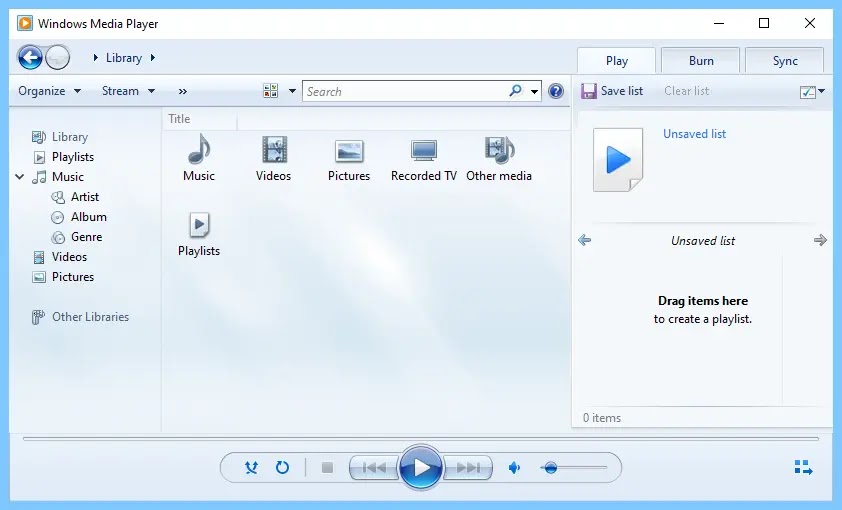Click the arrow before Library breadcrumb
Screen dimensions: 842x510
96,57
